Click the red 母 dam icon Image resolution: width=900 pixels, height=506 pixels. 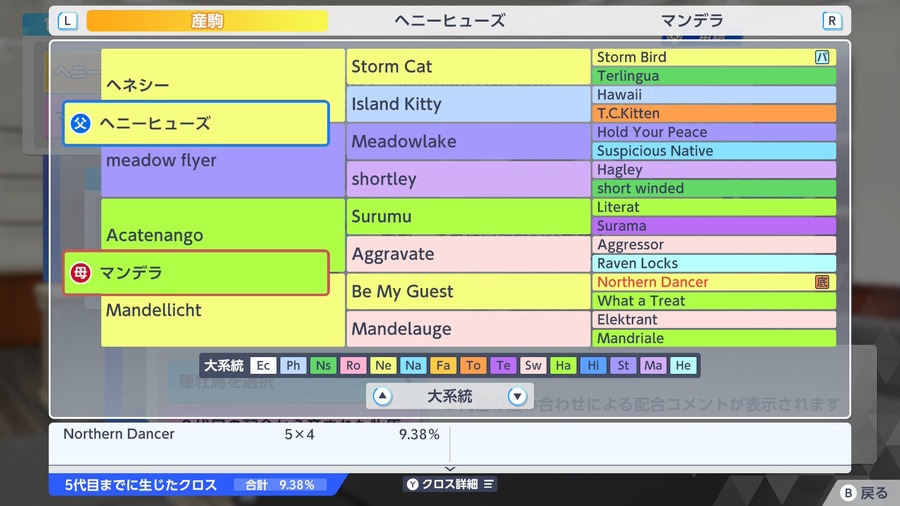(80, 273)
